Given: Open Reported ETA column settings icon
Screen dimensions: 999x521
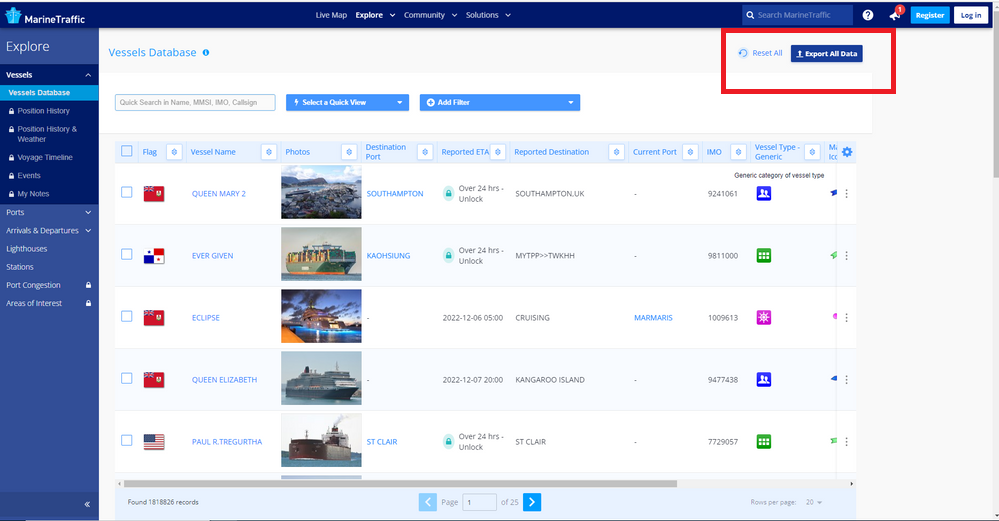Looking at the screenshot, I should pos(498,152).
